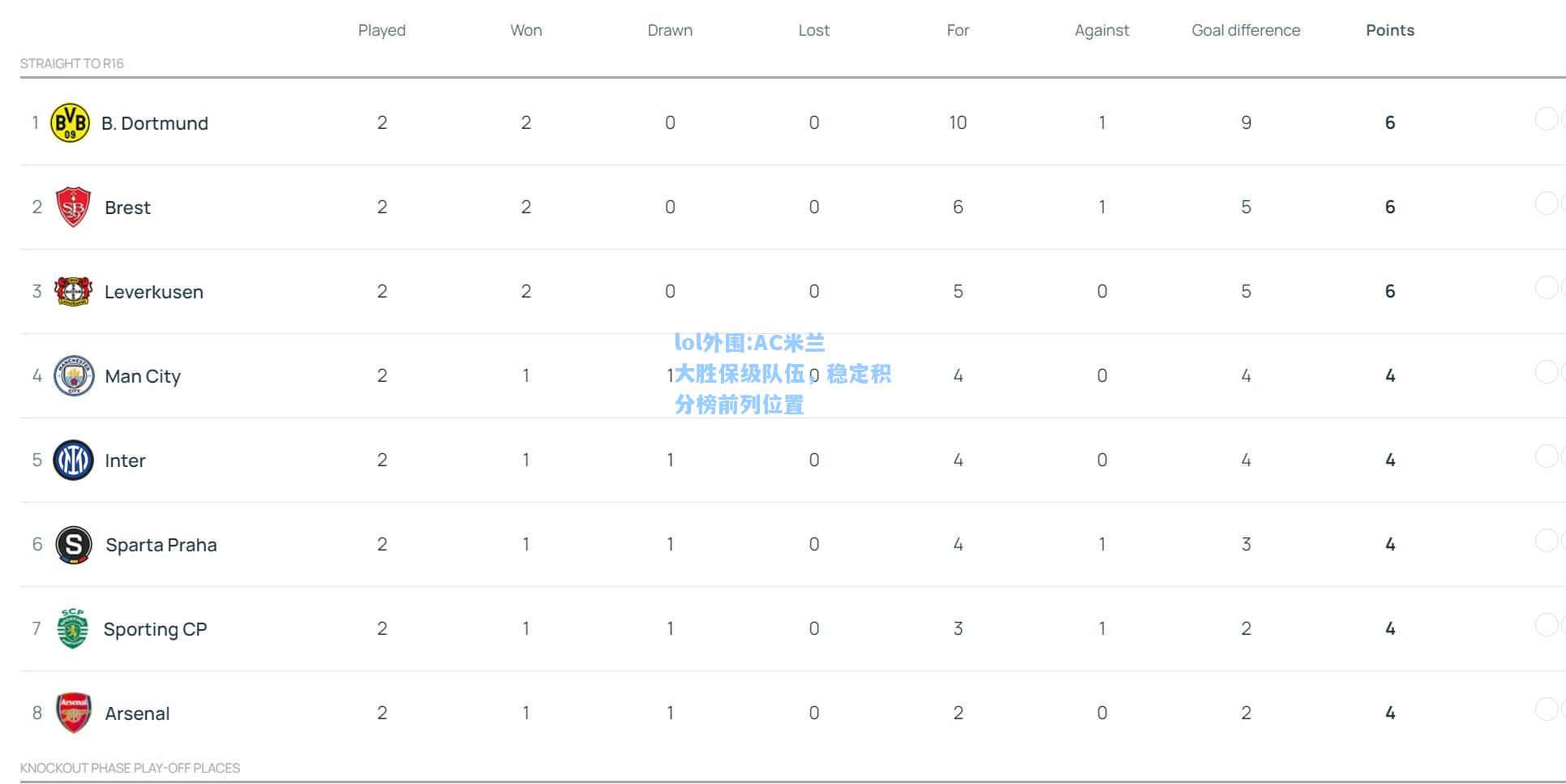Click the Sporting CP club crest
The image size is (1566, 784).
[x=72, y=628]
